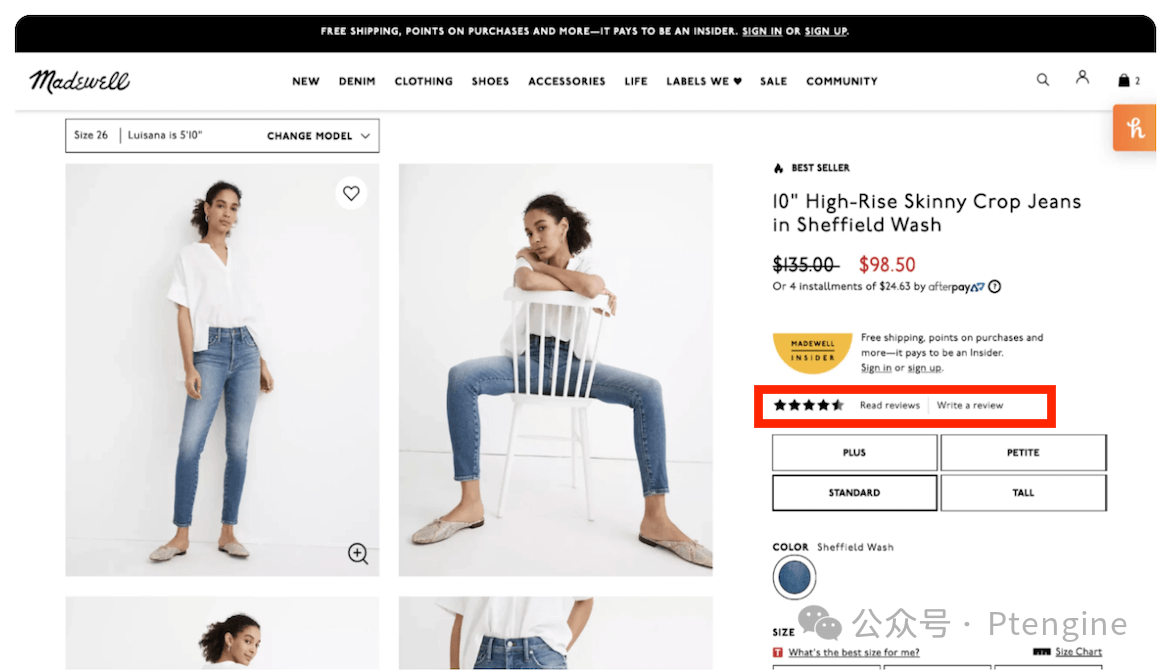Screen dimensions: 1164x670
Task: Open the Labels We Love menu
Action: point(704,82)
